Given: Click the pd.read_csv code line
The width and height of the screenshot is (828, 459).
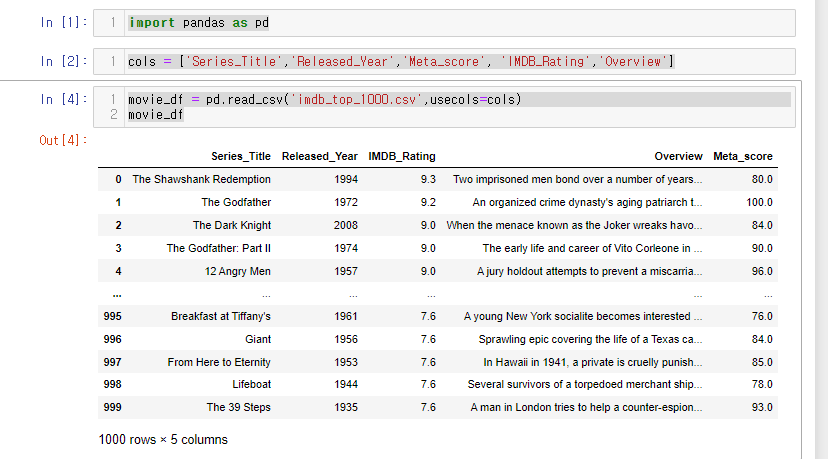Looking at the screenshot, I should pos(324,99).
